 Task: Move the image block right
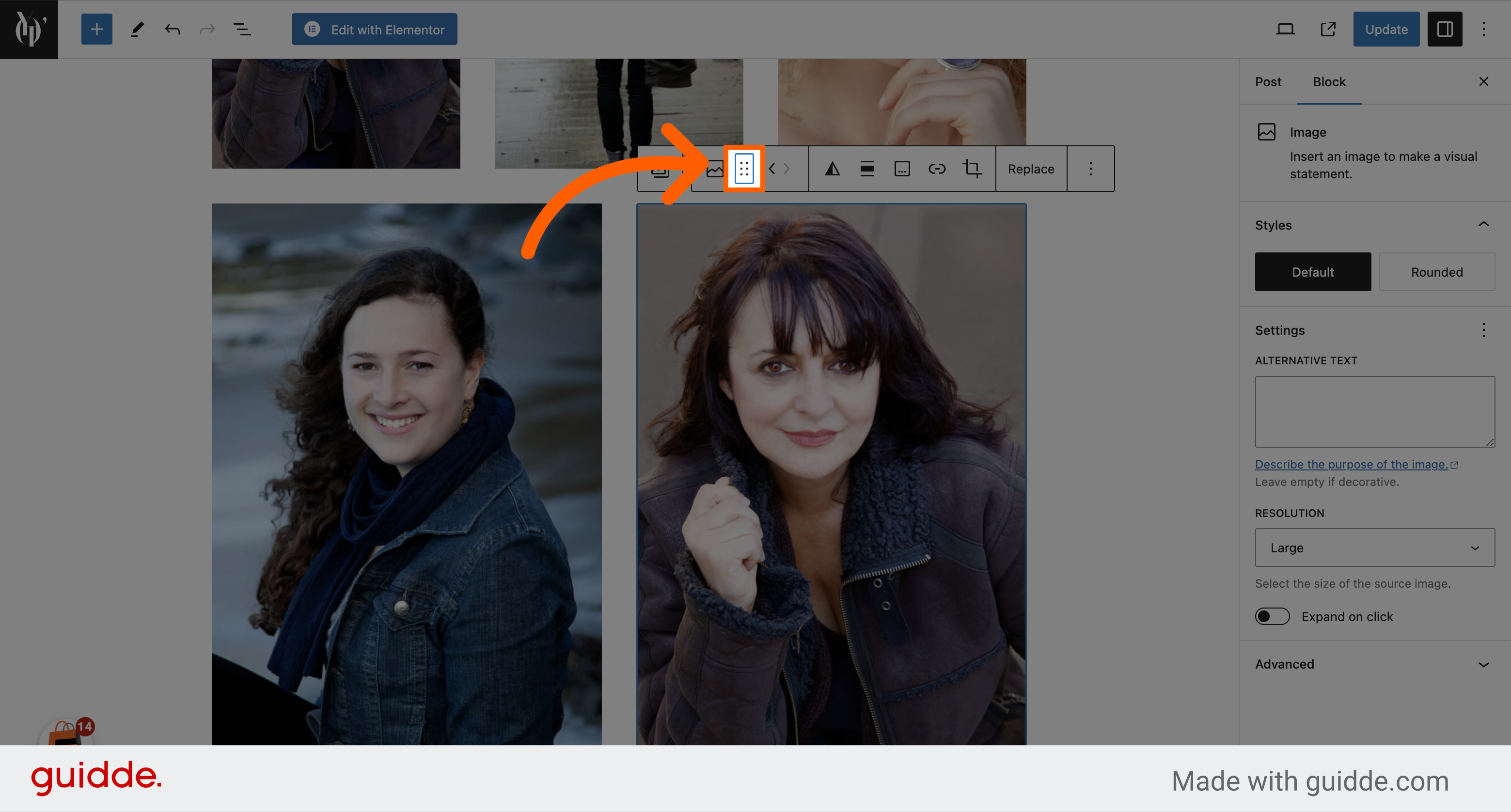point(787,169)
